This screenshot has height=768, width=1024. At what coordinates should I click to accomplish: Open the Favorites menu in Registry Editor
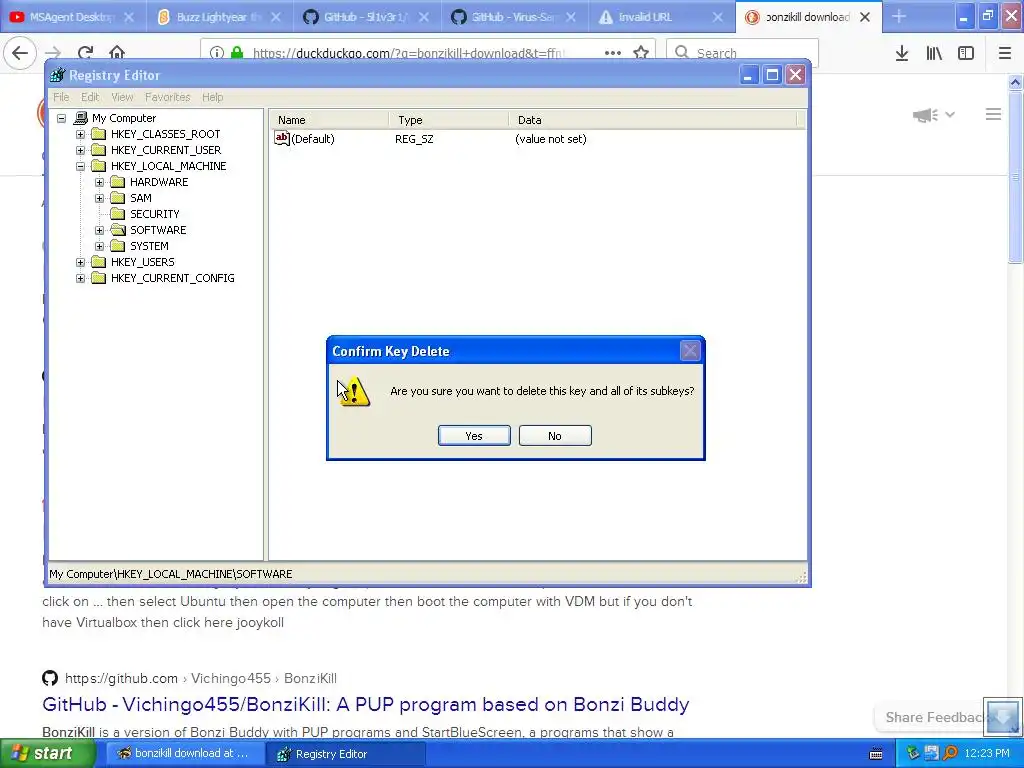[x=168, y=97]
